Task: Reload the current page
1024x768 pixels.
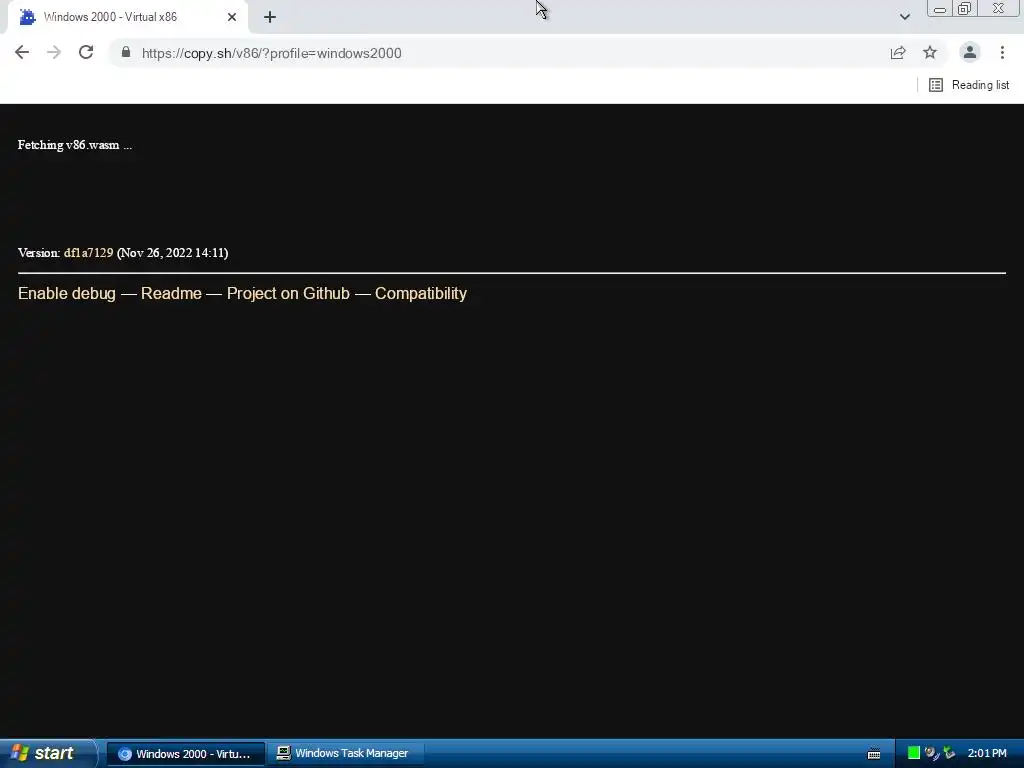Action: [x=86, y=52]
